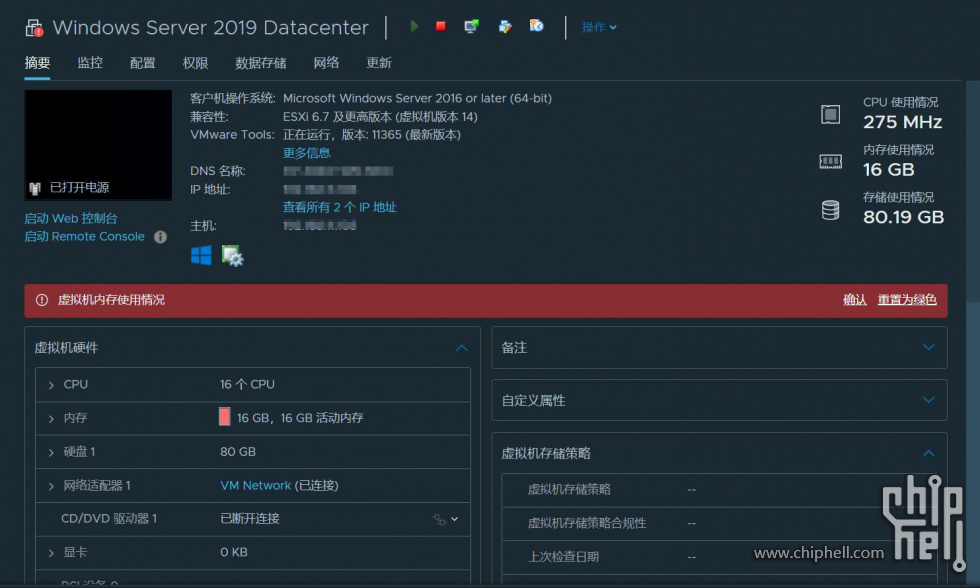The height and width of the screenshot is (588, 980).
Task: Click the 275 MHz CPU usage value
Action: click(x=902, y=122)
